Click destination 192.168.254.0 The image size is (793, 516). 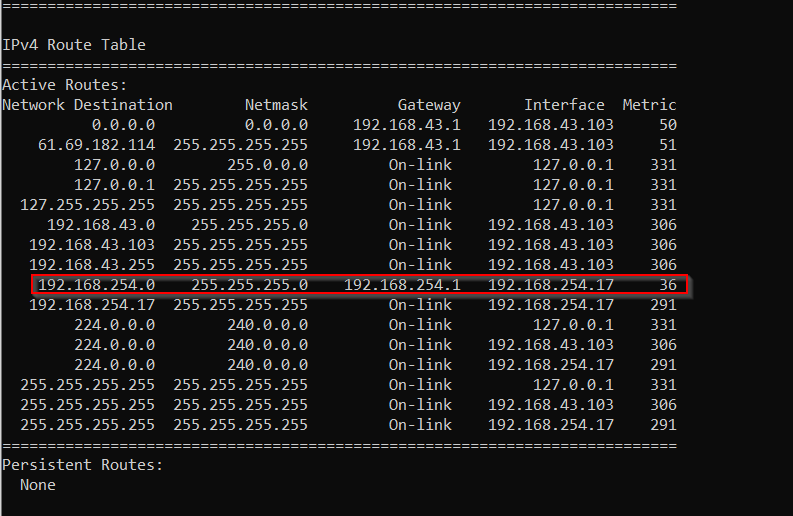click(96, 284)
